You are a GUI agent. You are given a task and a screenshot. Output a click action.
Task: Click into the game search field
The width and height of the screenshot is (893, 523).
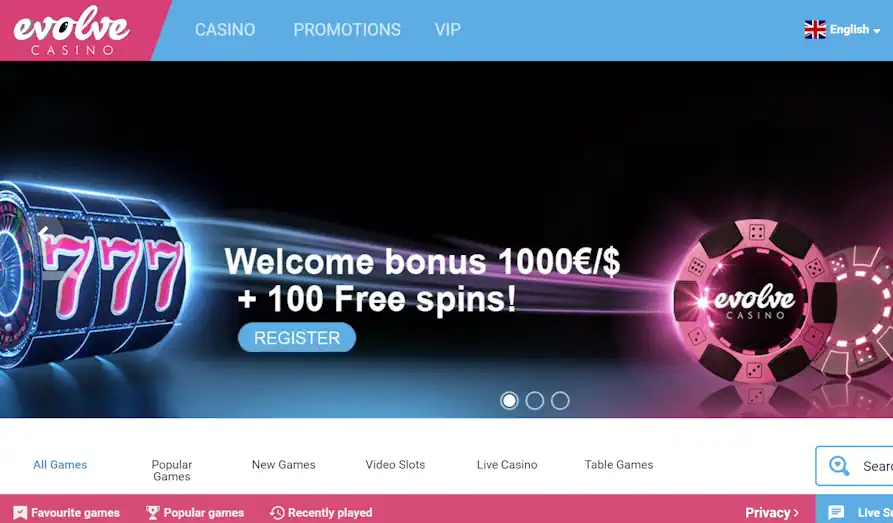tap(854, 466)
